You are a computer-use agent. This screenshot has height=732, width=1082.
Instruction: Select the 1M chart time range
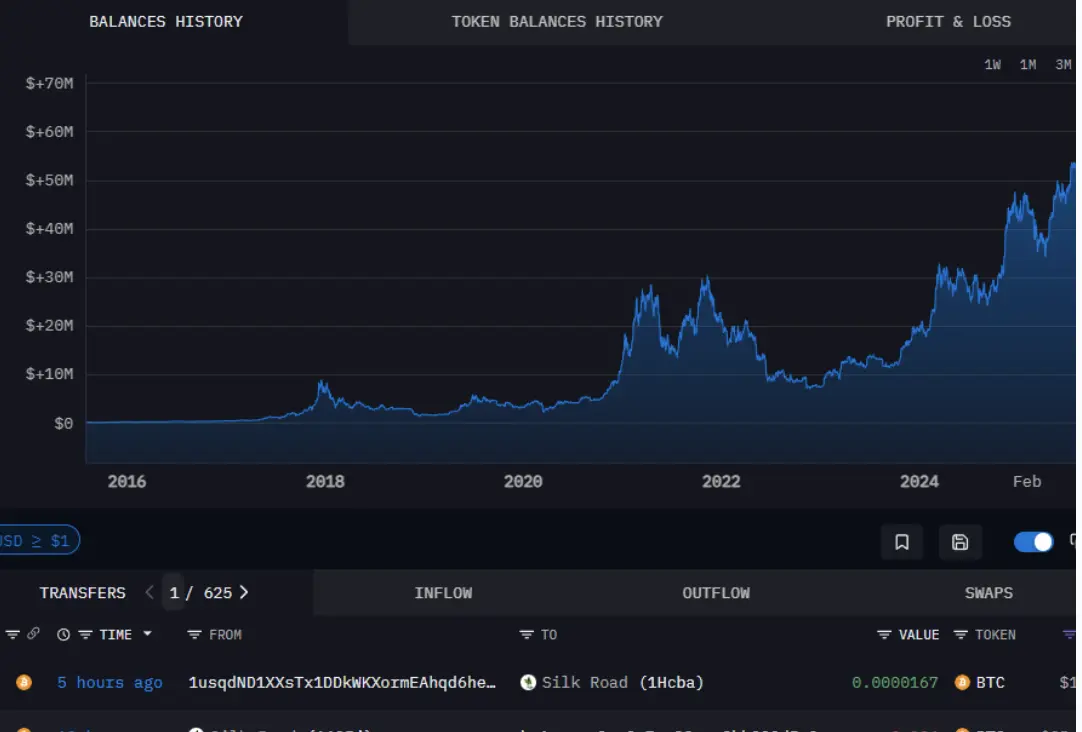tap(1028, 65)
